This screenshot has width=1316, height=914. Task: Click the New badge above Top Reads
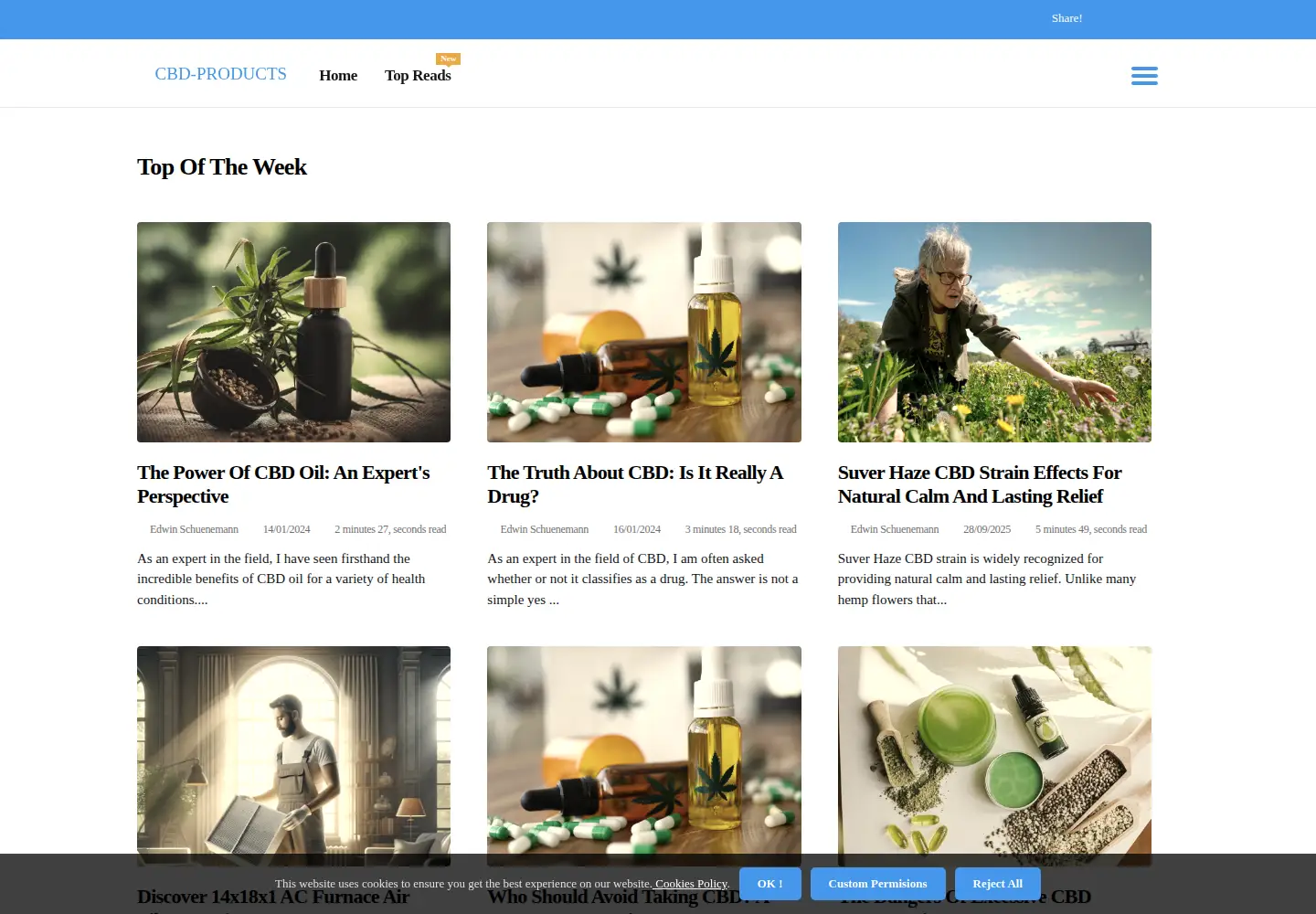(448, 58)
